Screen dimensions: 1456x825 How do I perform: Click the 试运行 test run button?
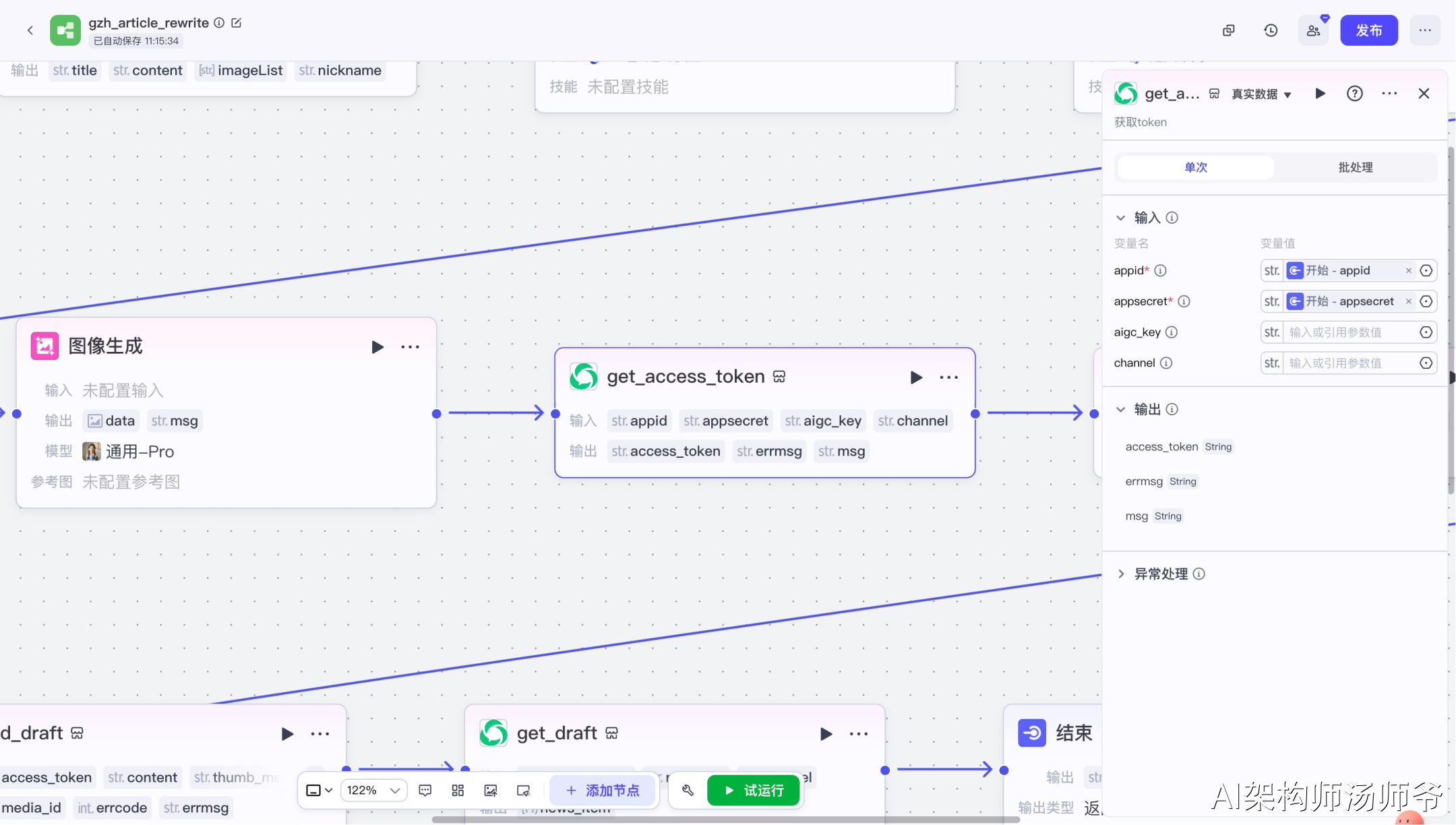click(754, 790)
